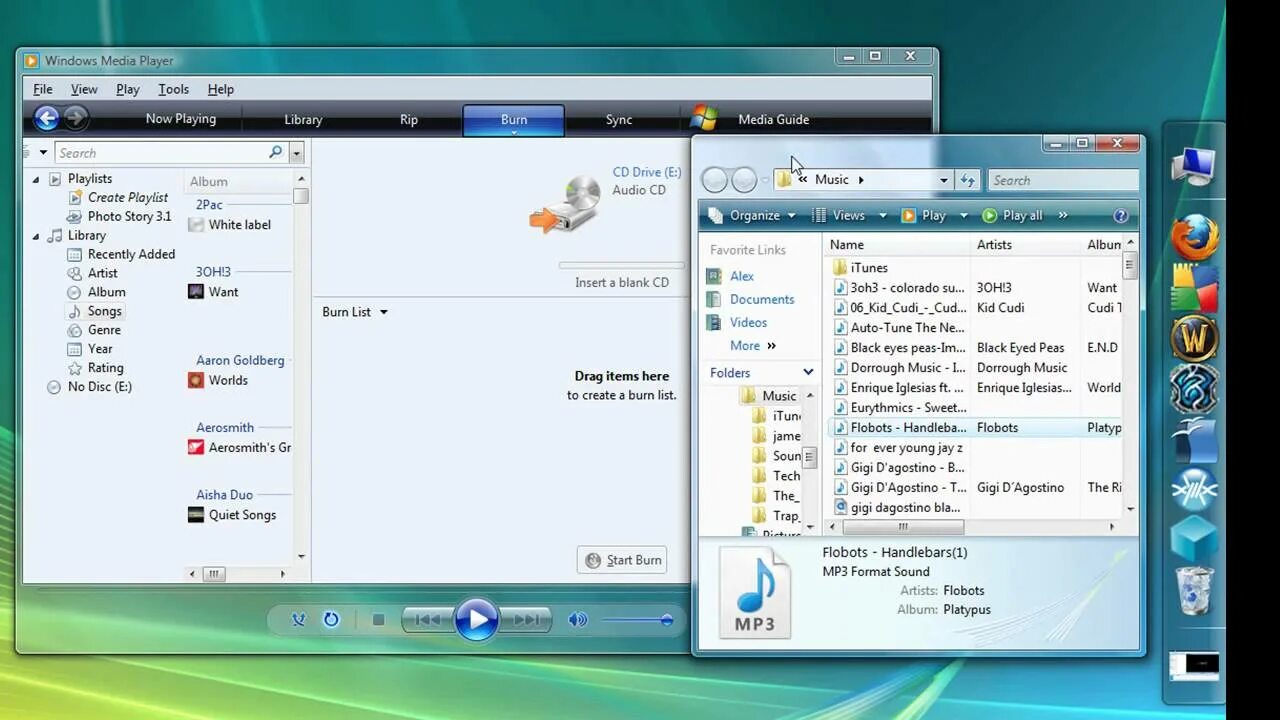Click the Media Player search magnifier icon

(276, 152)
